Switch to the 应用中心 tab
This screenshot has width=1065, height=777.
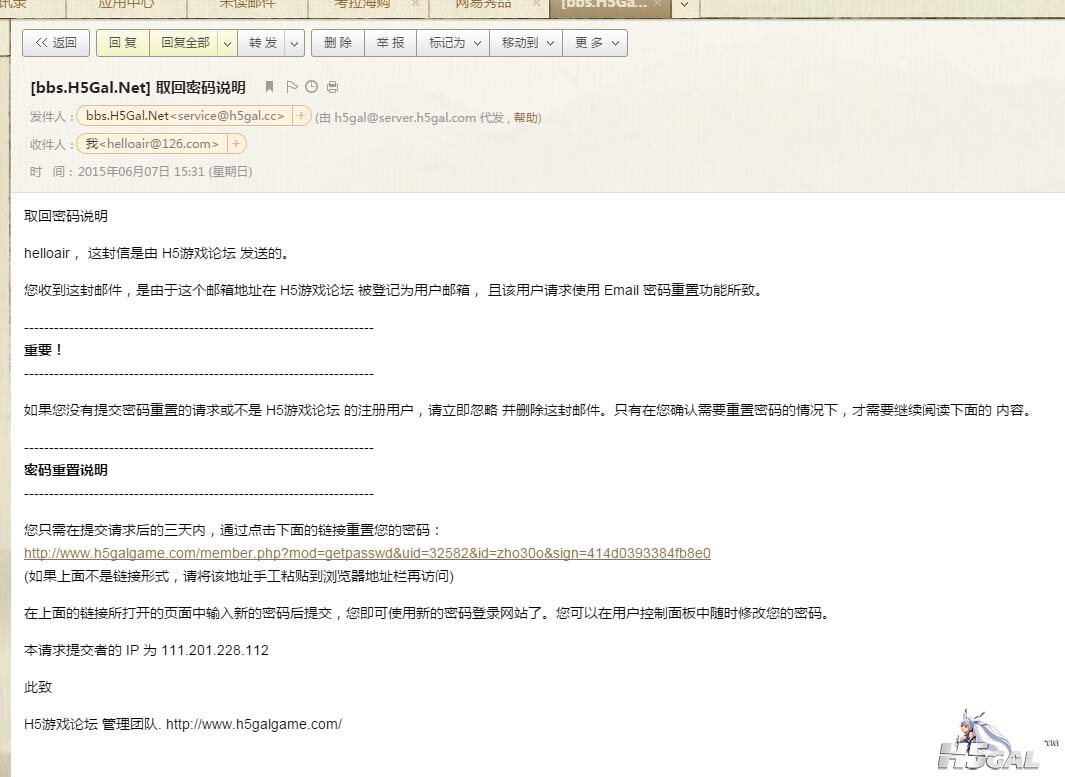click(x=125, y=4)
